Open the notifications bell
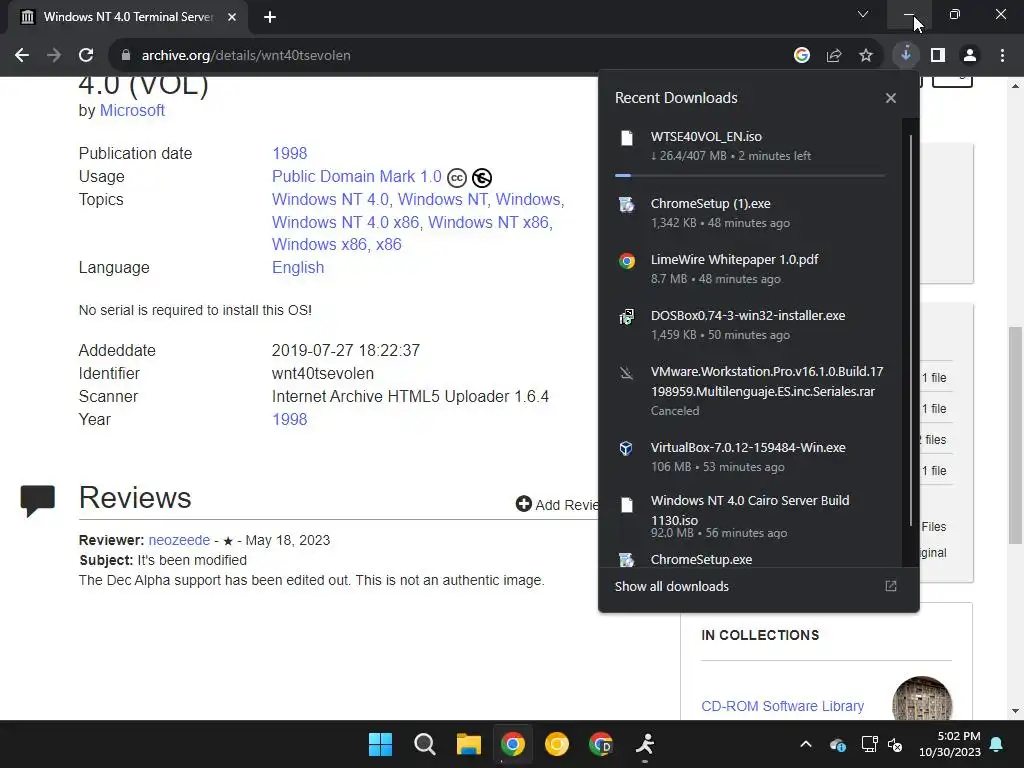The width and height of the screenshot is (1024, 768). [x=997, y=744]
